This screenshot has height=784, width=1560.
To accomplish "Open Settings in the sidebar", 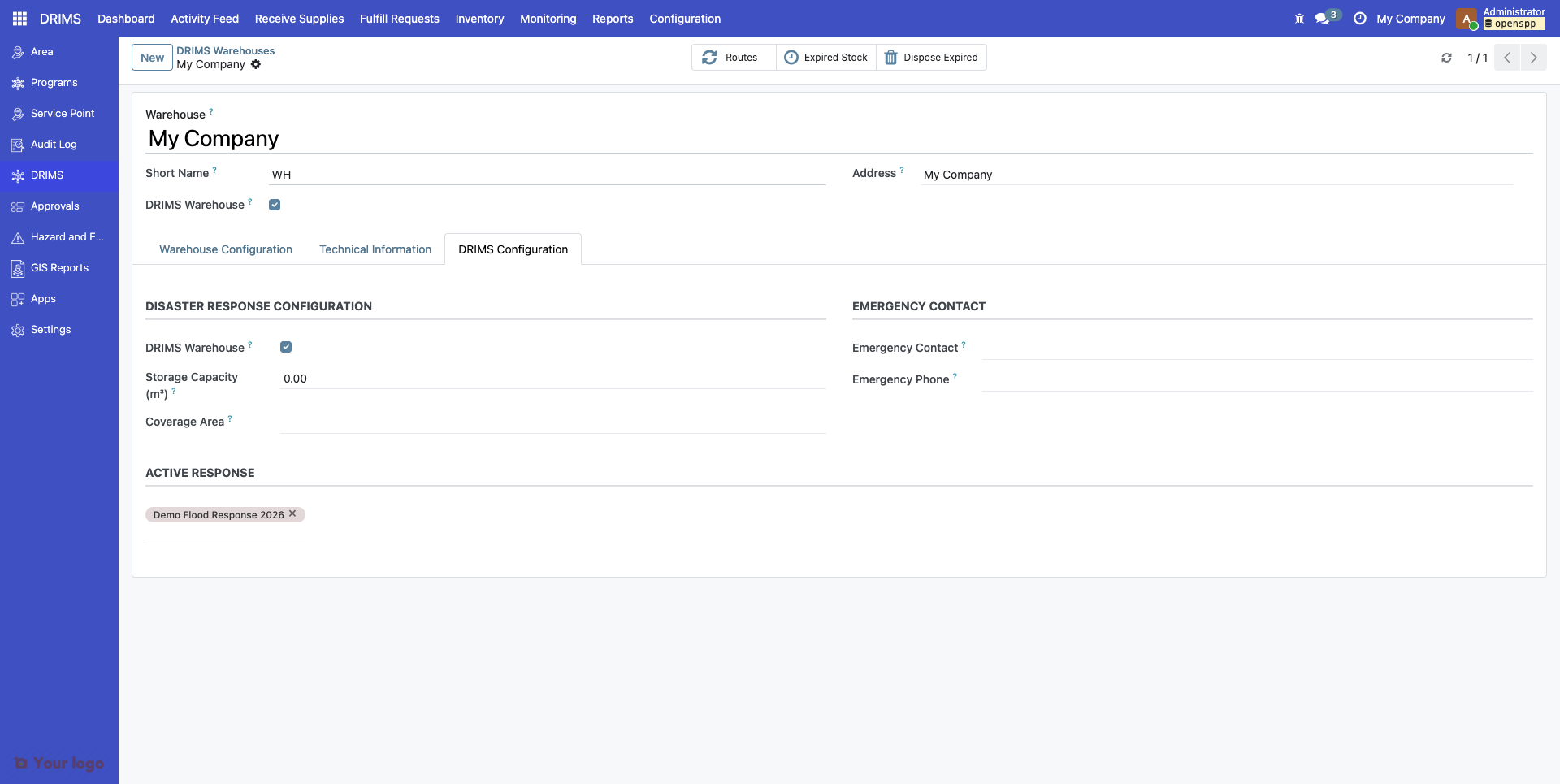I will 59,330.
